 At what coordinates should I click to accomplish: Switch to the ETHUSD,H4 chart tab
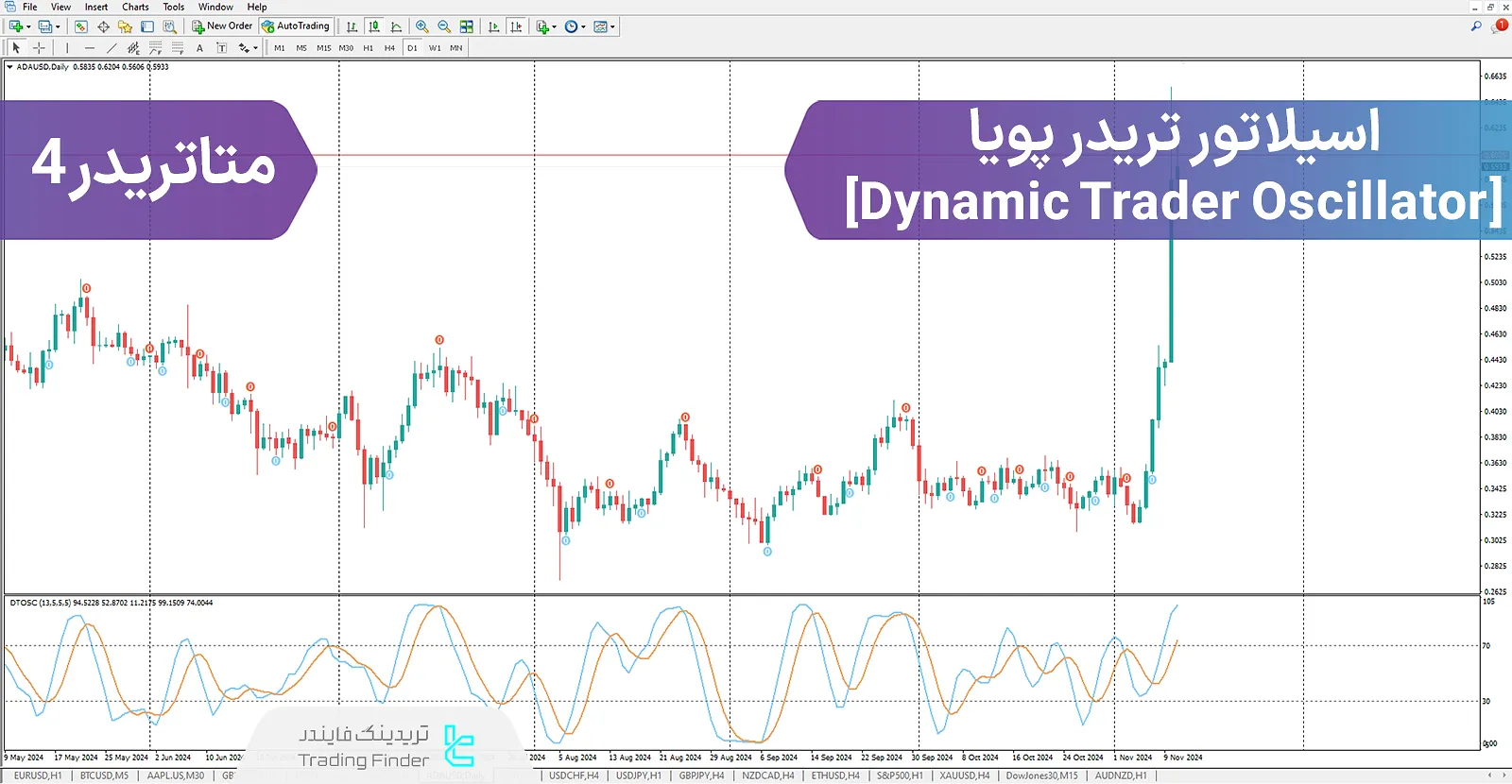tap(835, 775)
